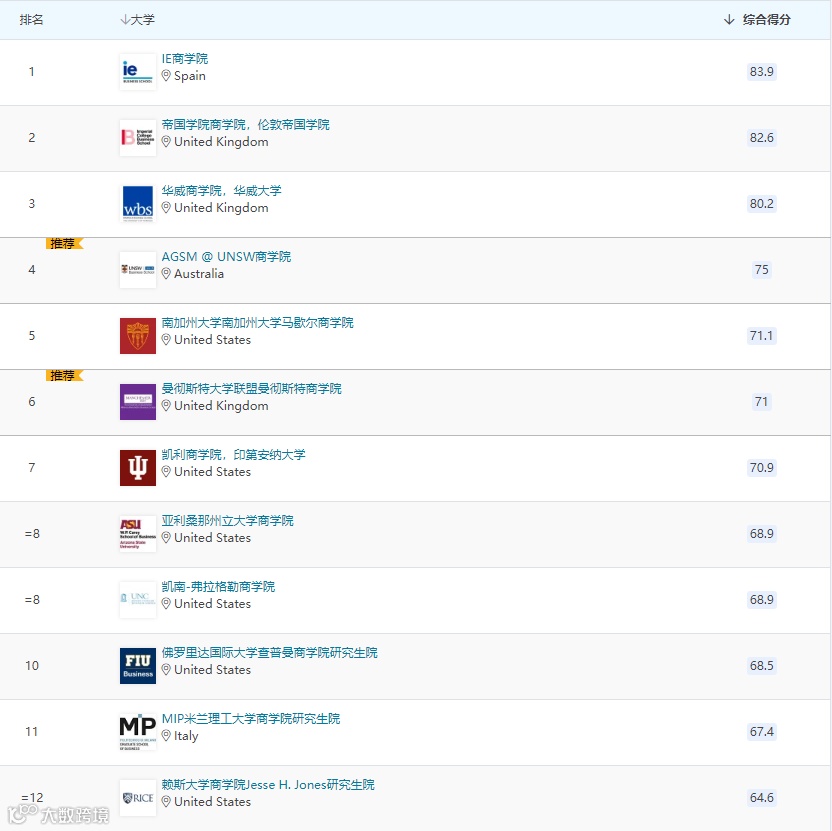The width and height of the screenshot is (832, 831).
Task: Click Australia location text
Action: [x=199, y=274]
